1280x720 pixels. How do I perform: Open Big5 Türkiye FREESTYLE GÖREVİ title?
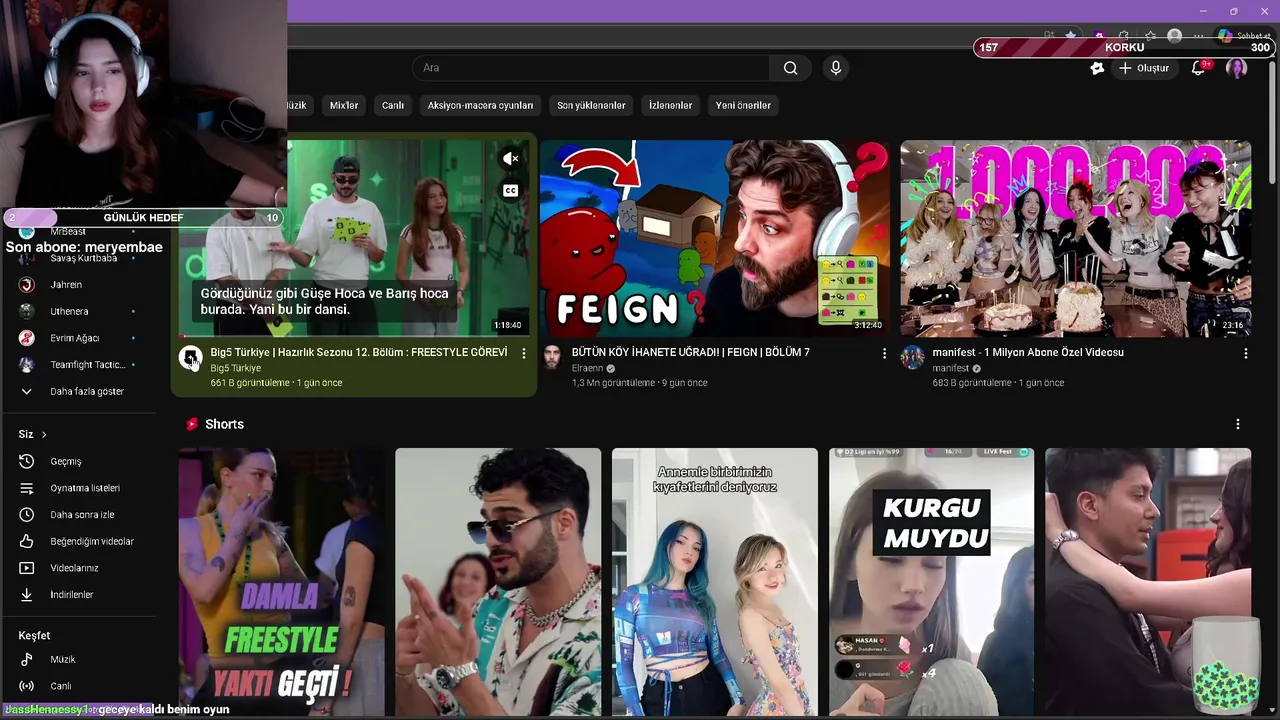tap(359, 352)
